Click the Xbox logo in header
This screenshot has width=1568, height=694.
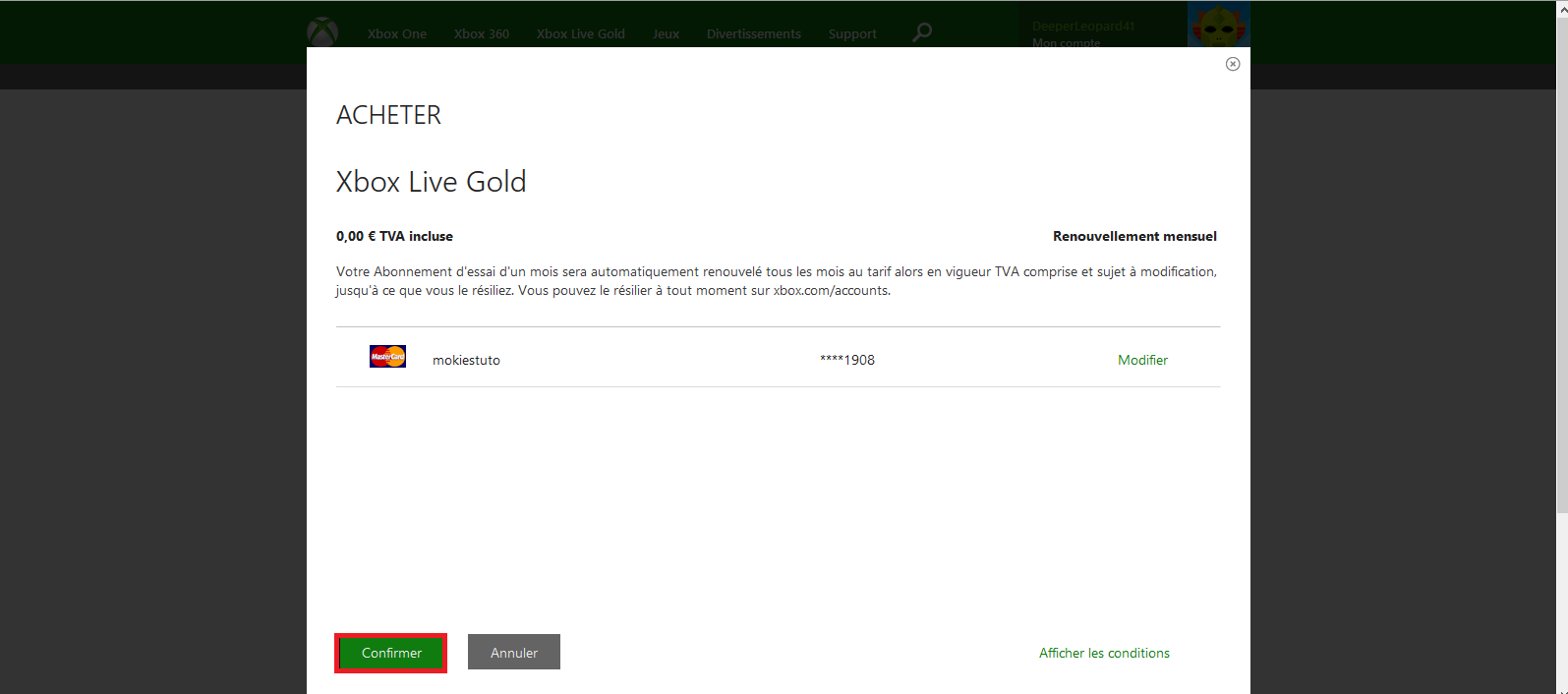point(322,32)
